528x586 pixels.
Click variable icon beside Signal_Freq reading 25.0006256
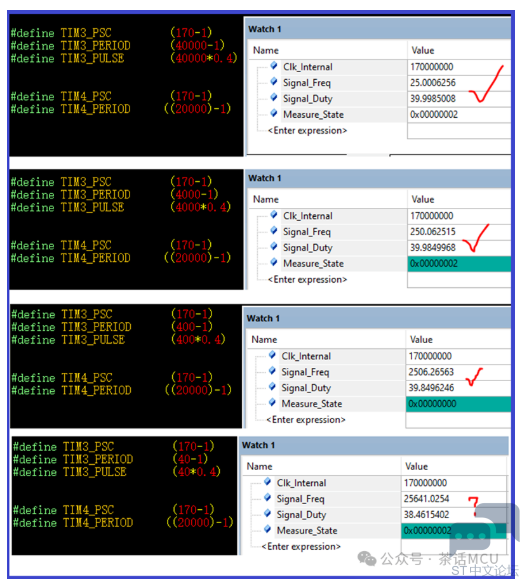pyautogui.click(x=274, y=81)
